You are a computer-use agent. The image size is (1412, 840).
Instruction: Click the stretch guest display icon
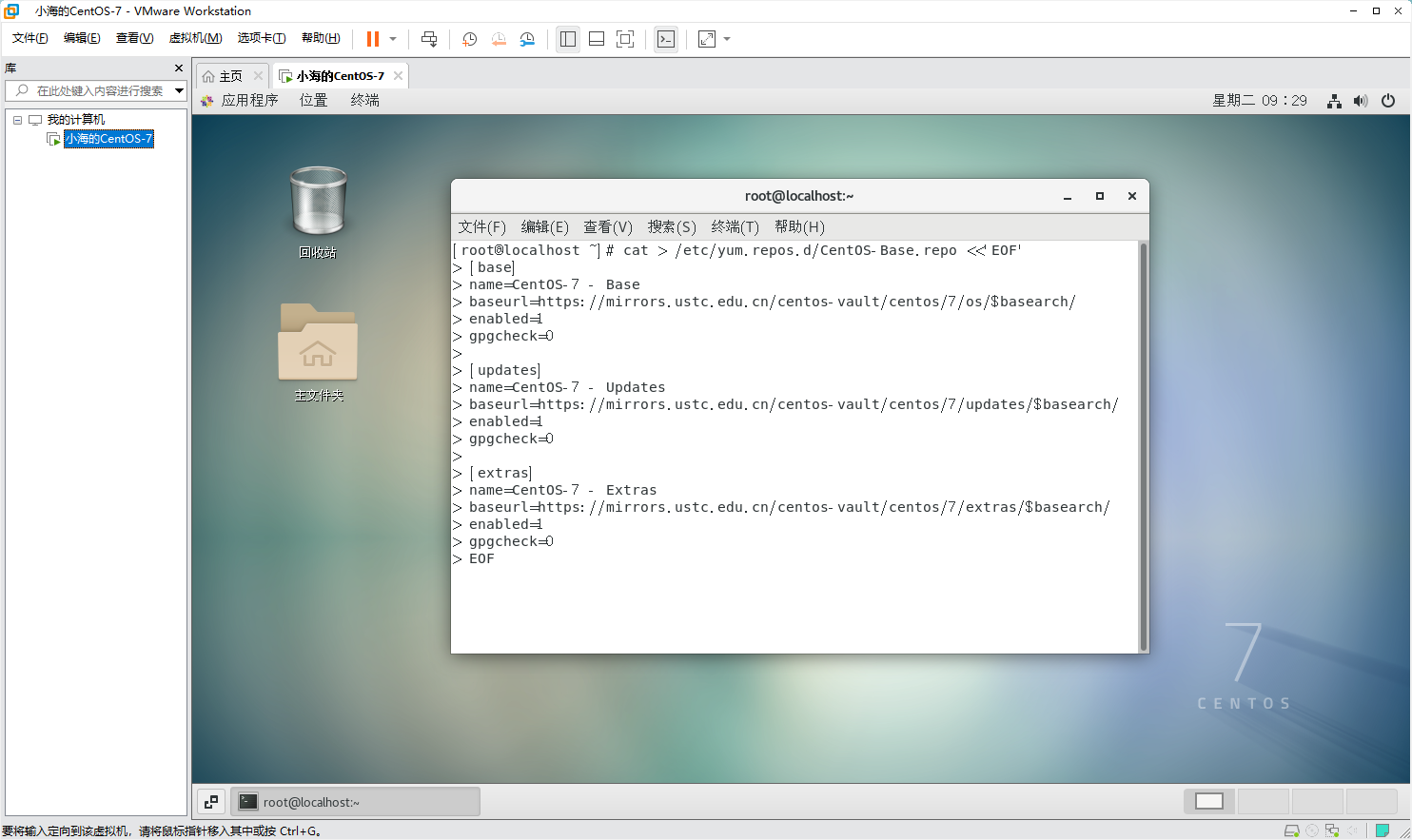pos(707,39)
